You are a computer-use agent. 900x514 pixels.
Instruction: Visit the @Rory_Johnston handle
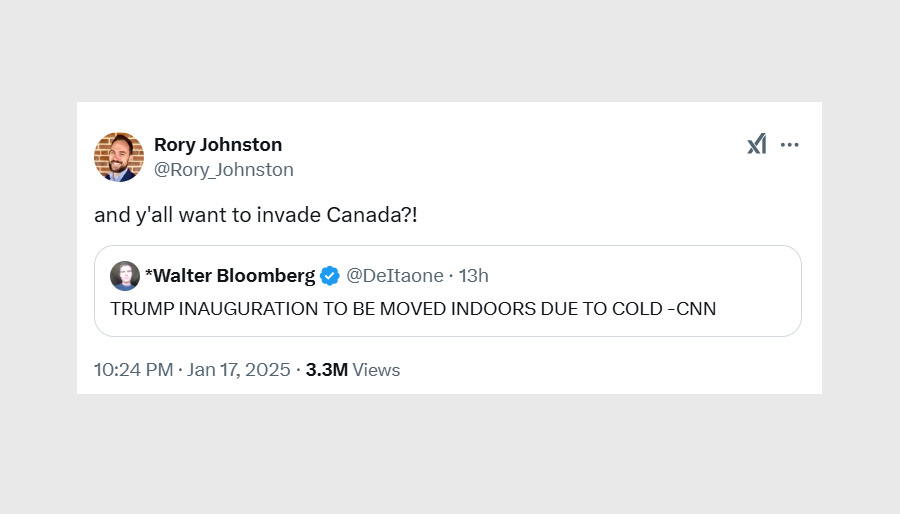(x=224, y=170)
